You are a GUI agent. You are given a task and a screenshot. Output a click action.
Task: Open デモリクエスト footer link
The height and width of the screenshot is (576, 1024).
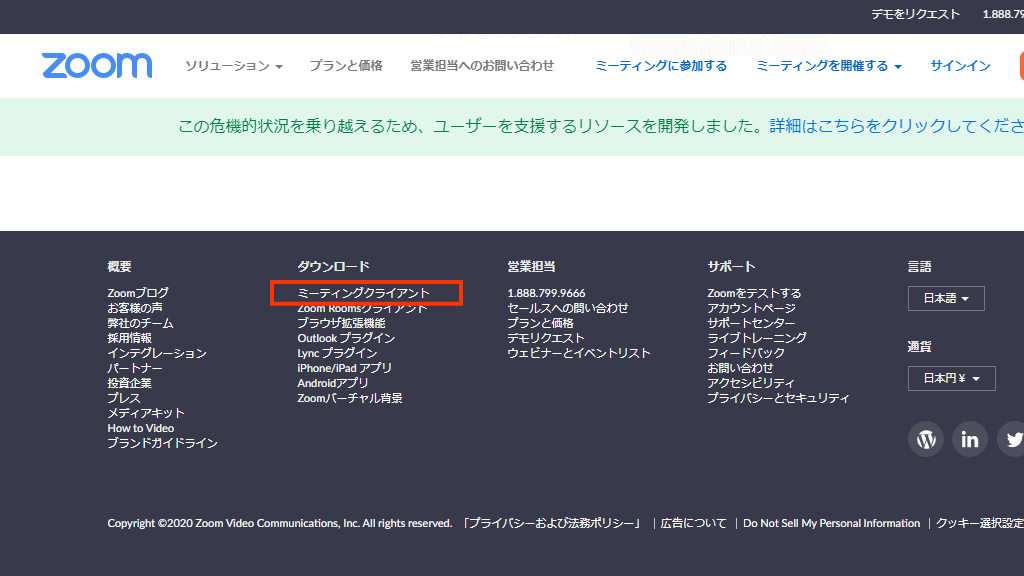coord(545,338)
